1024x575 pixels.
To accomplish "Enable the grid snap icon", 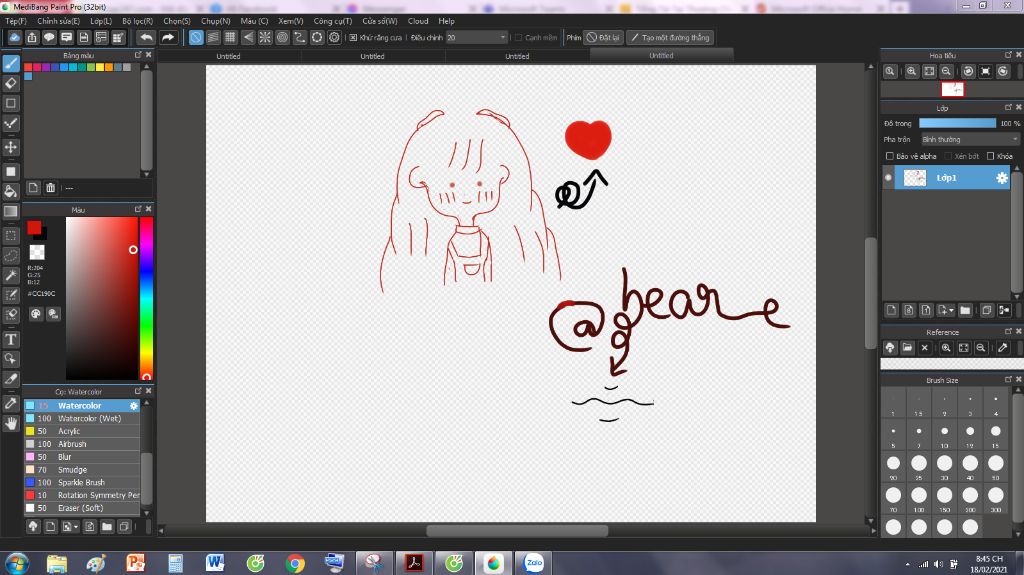I will click(230, 37).
